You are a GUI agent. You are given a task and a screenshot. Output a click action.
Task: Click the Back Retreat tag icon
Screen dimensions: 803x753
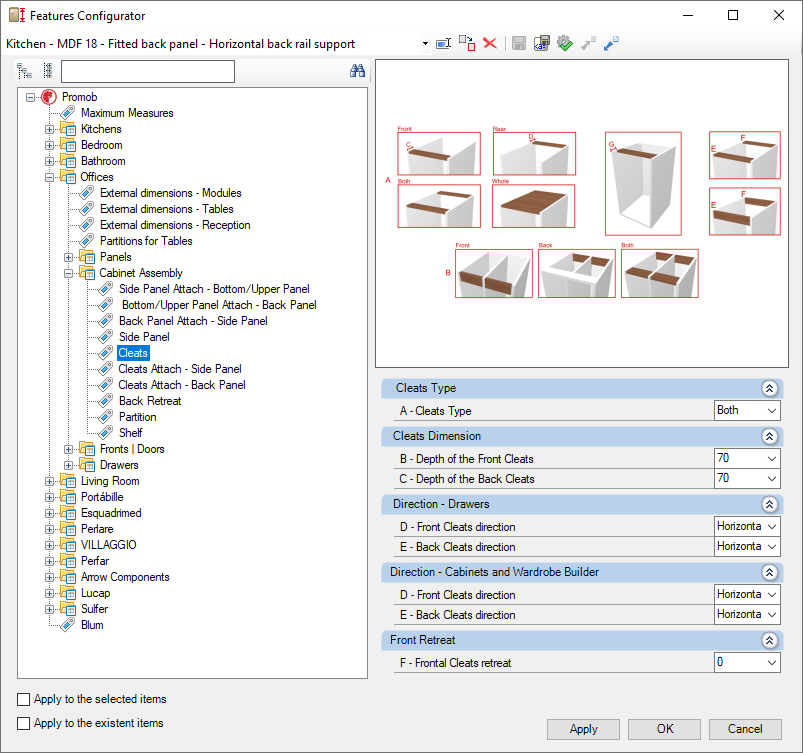coord(105,401)
